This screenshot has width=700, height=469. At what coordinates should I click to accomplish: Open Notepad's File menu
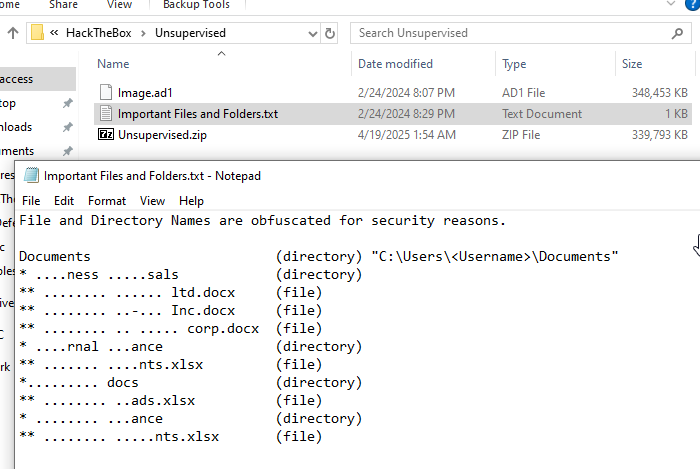(31, 201)
